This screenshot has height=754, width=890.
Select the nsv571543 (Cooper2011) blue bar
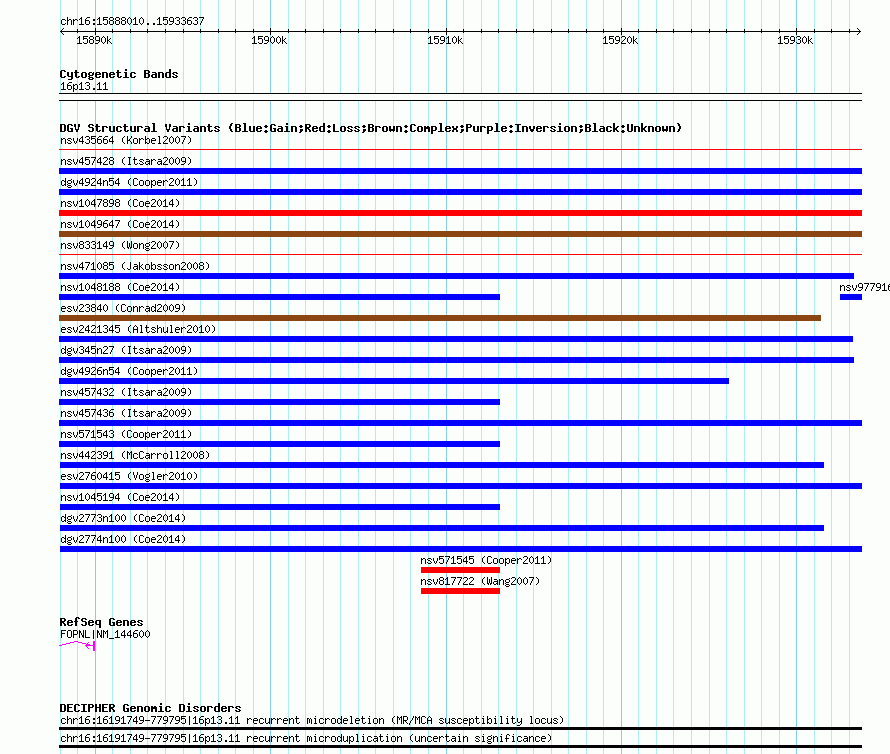(x=279, y=444)
